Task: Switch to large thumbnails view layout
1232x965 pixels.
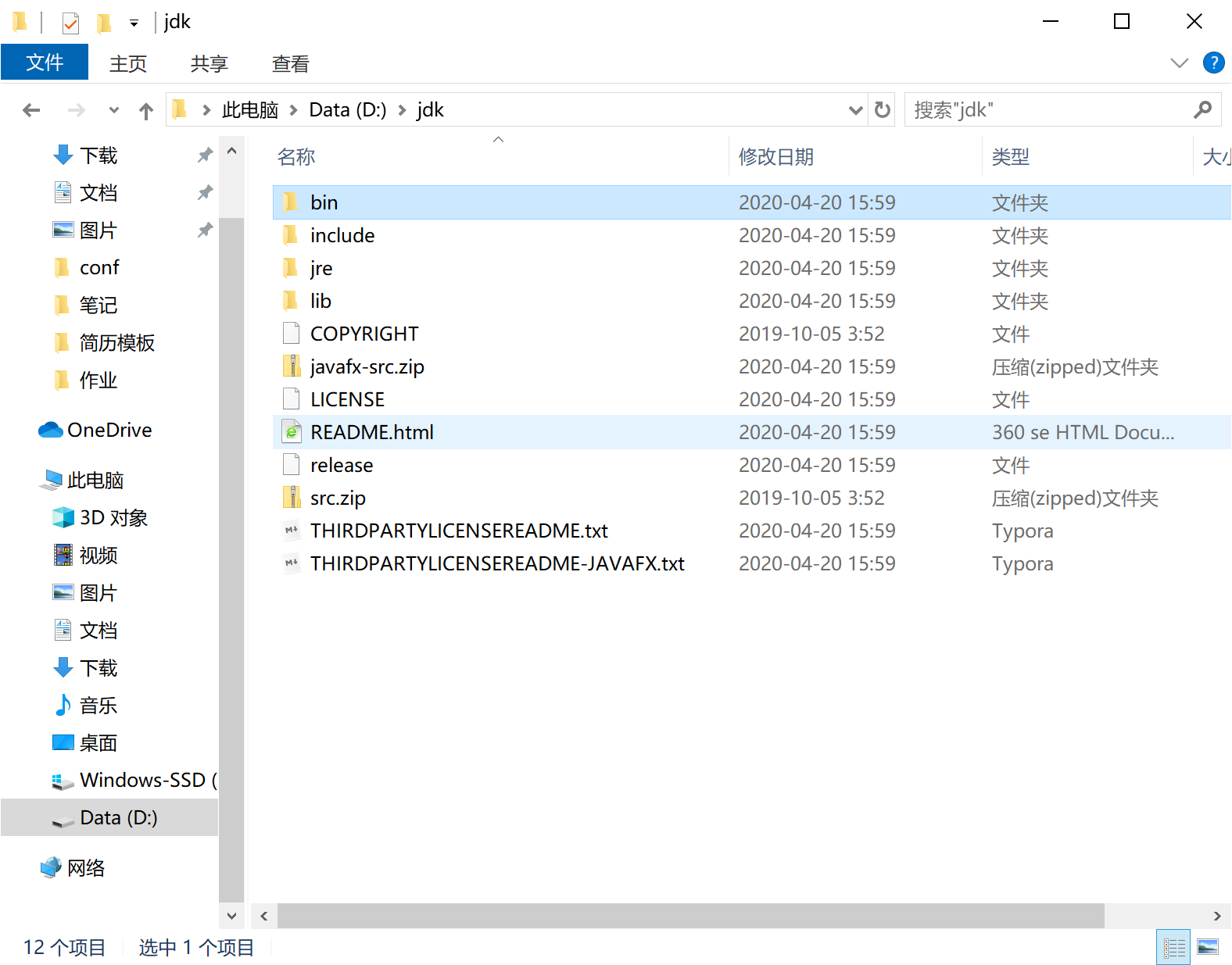Action: pos(1208,948)
